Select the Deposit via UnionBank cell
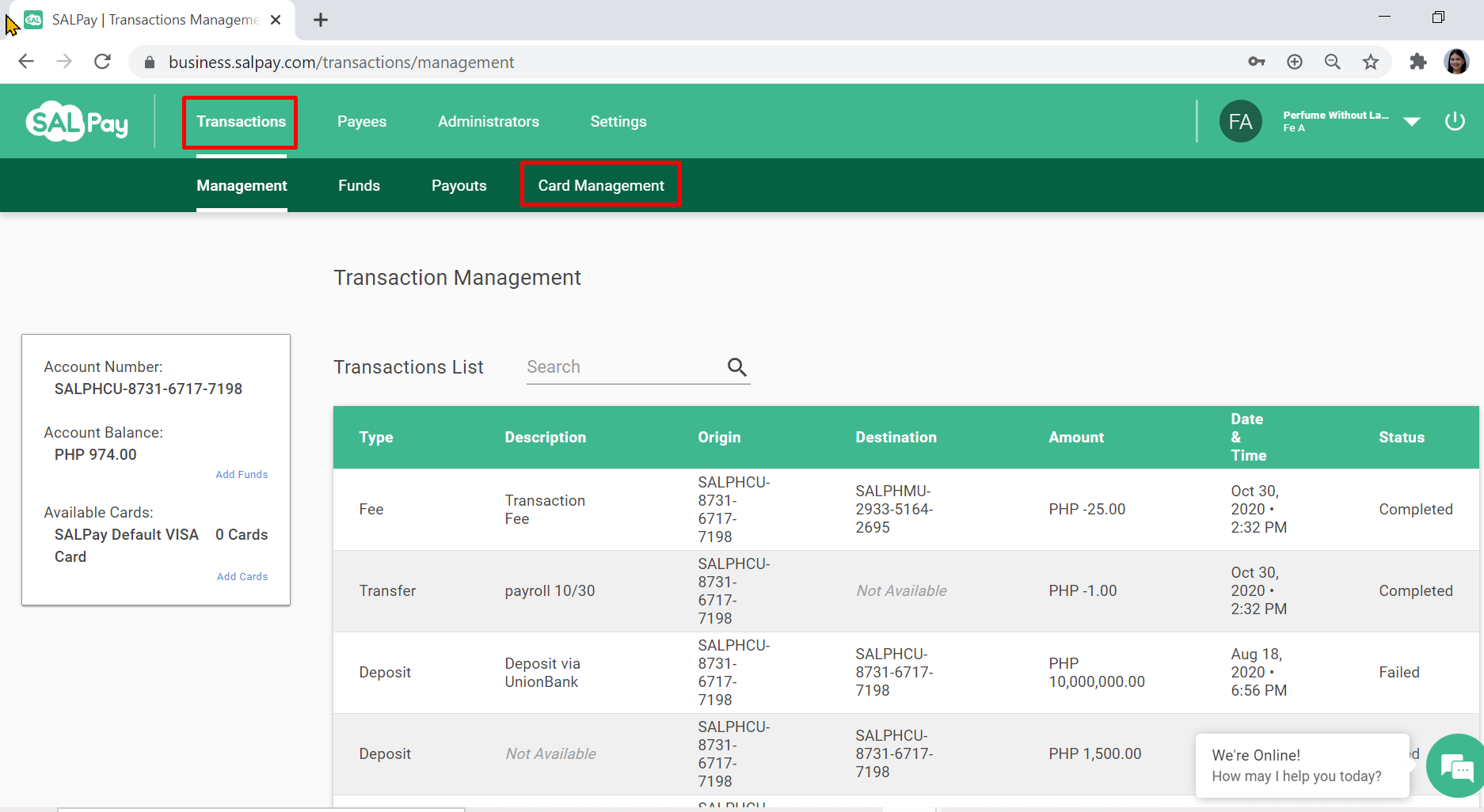 (x=542, y=673)
